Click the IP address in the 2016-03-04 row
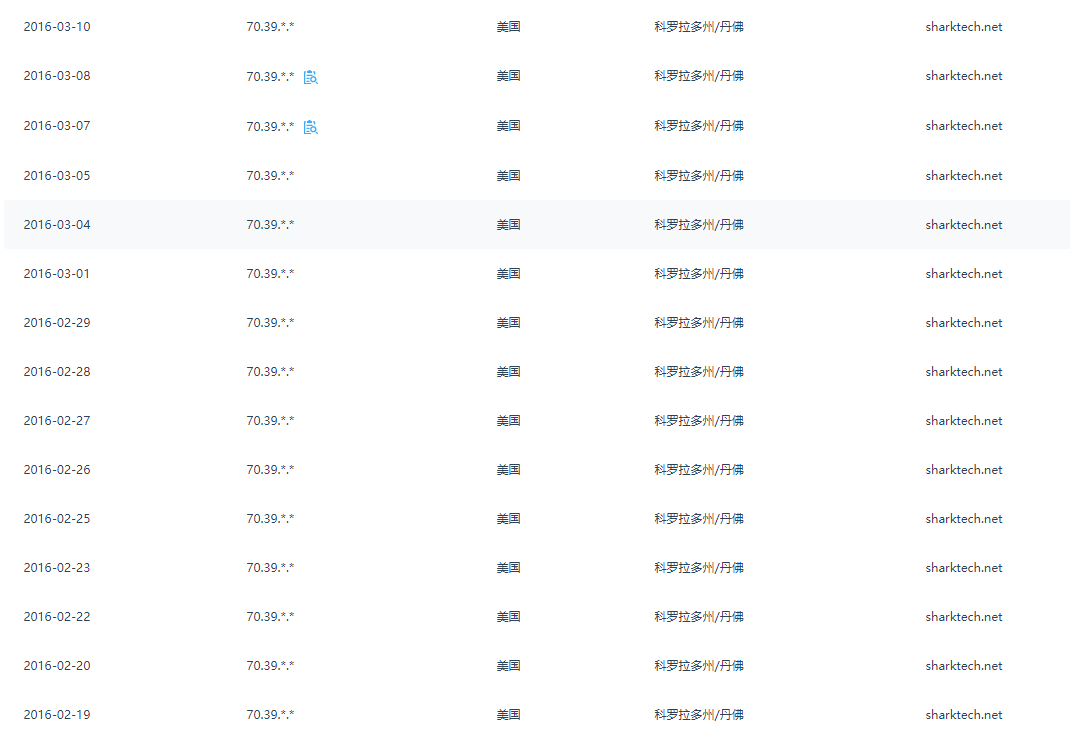 (270, 225)
